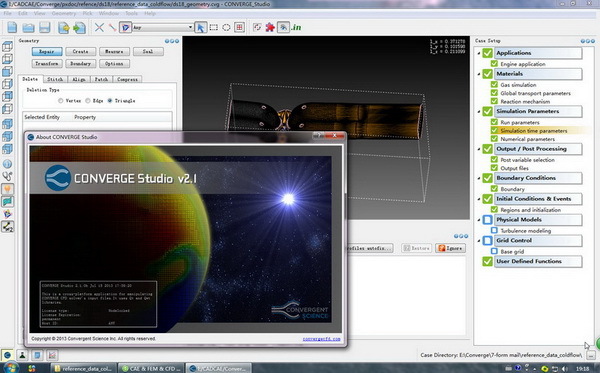The image size is (600, 373).
Task: Switch to the Compress tab
Action: coord(127,79)
